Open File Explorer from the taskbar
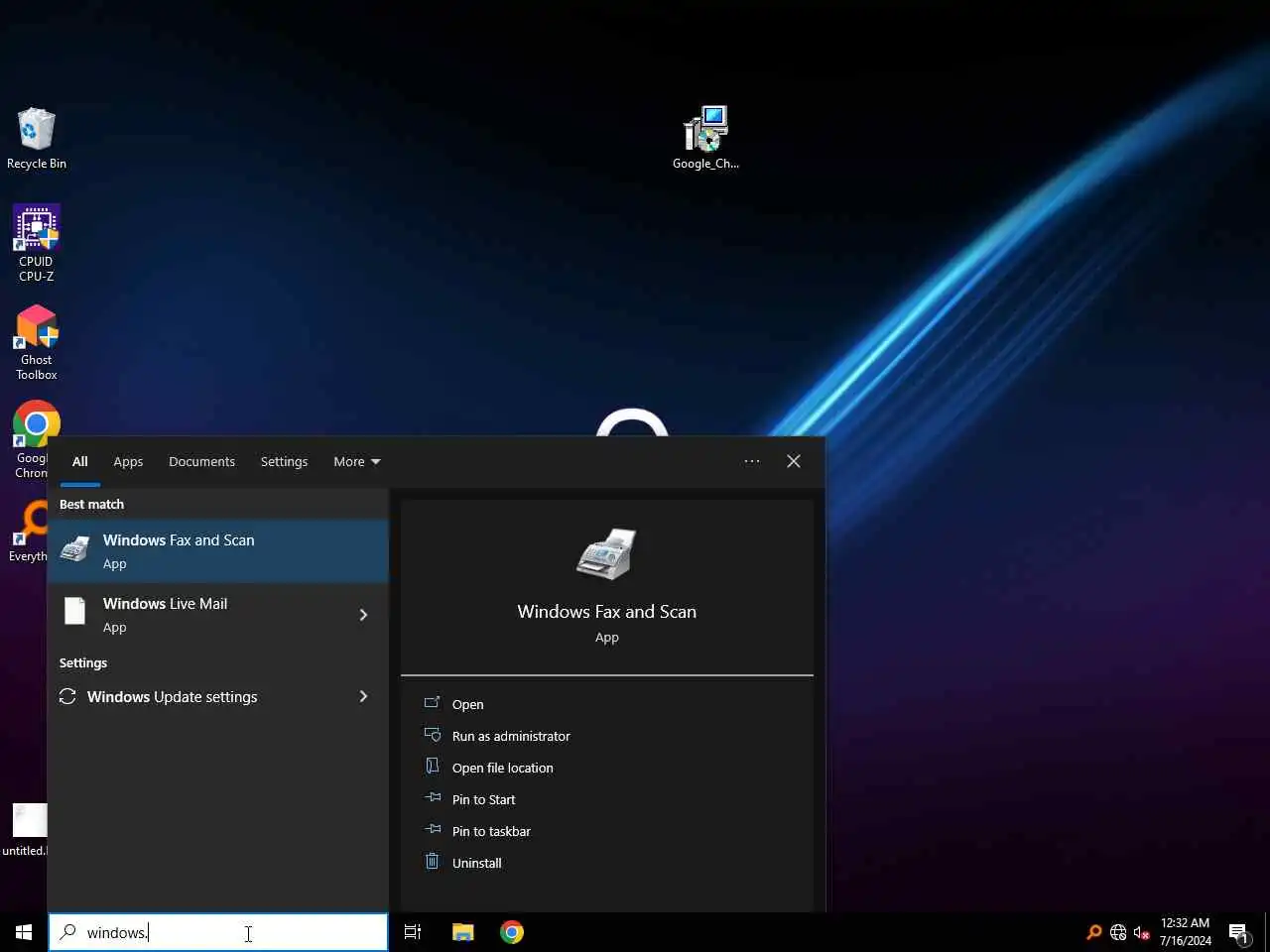The image size is (1270, 952). coord(462,932)
